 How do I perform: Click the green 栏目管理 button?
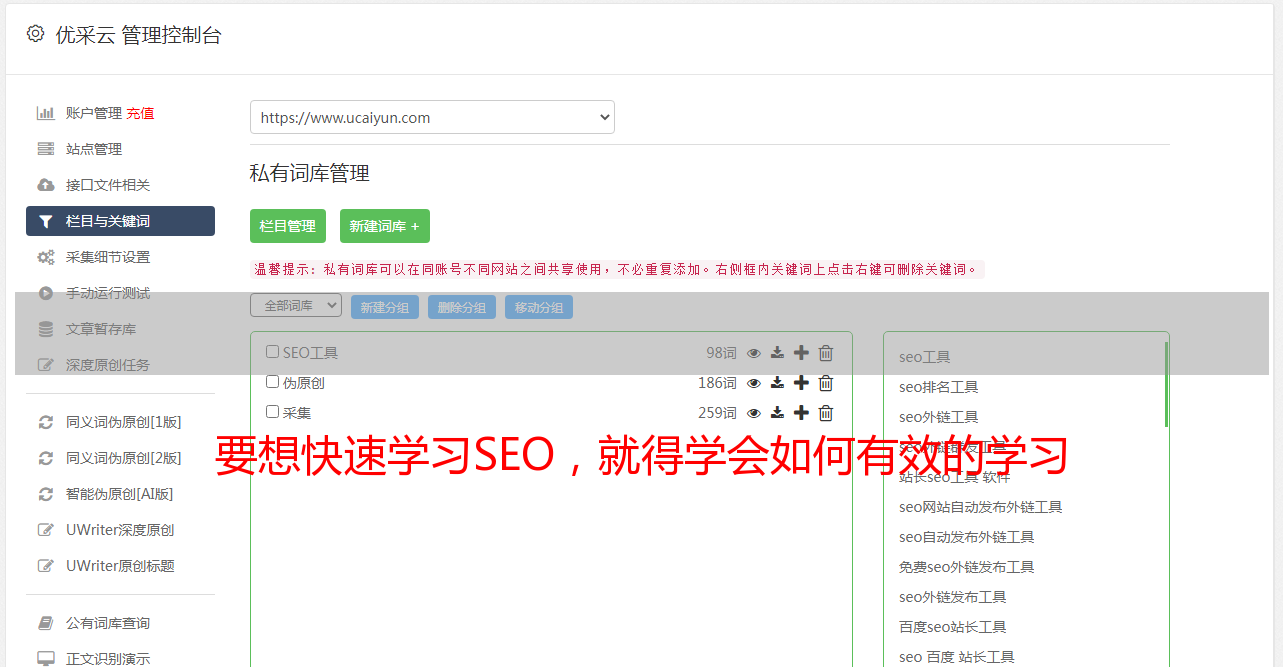288,226
